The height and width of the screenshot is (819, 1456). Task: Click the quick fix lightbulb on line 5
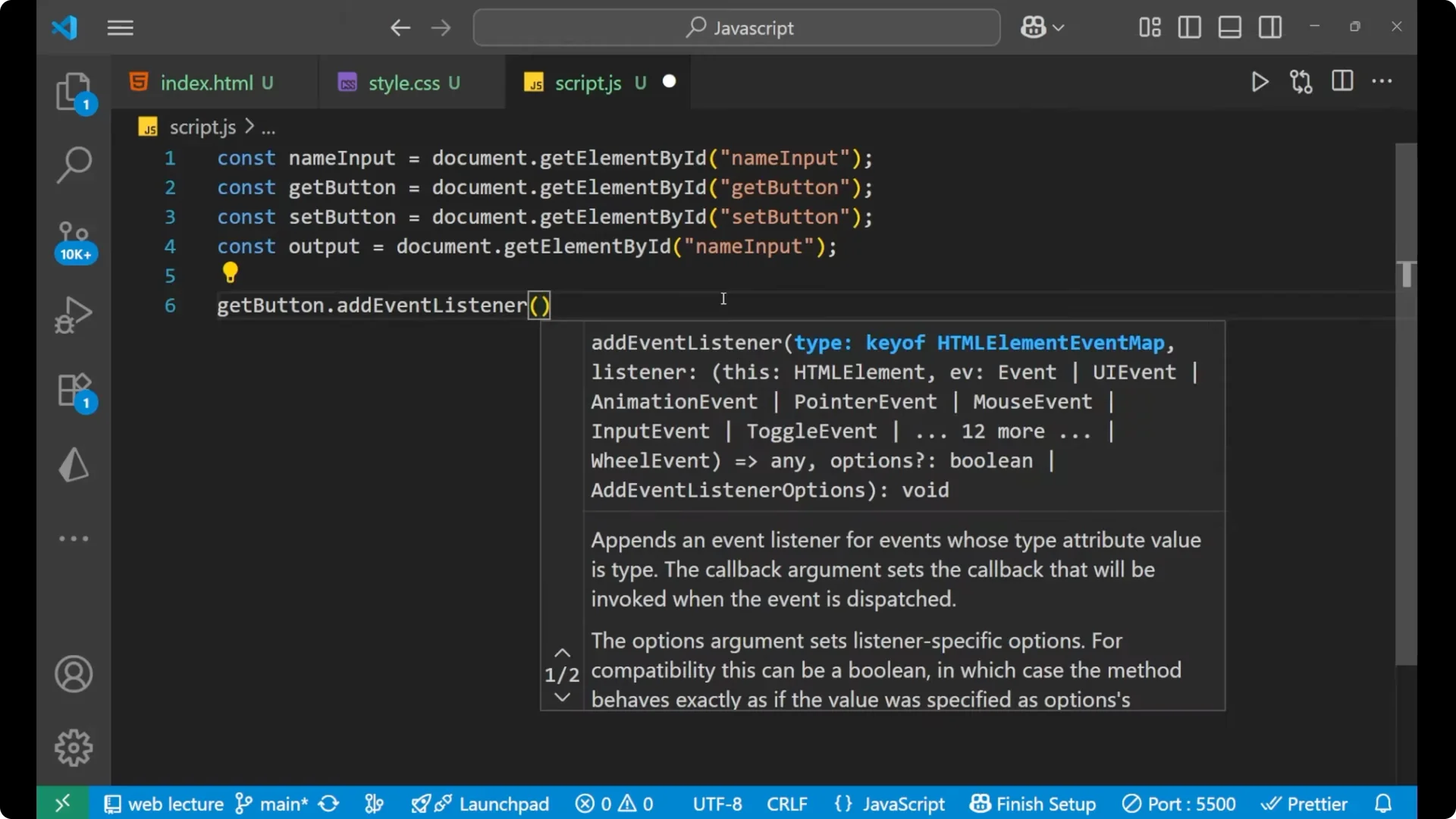231,272
